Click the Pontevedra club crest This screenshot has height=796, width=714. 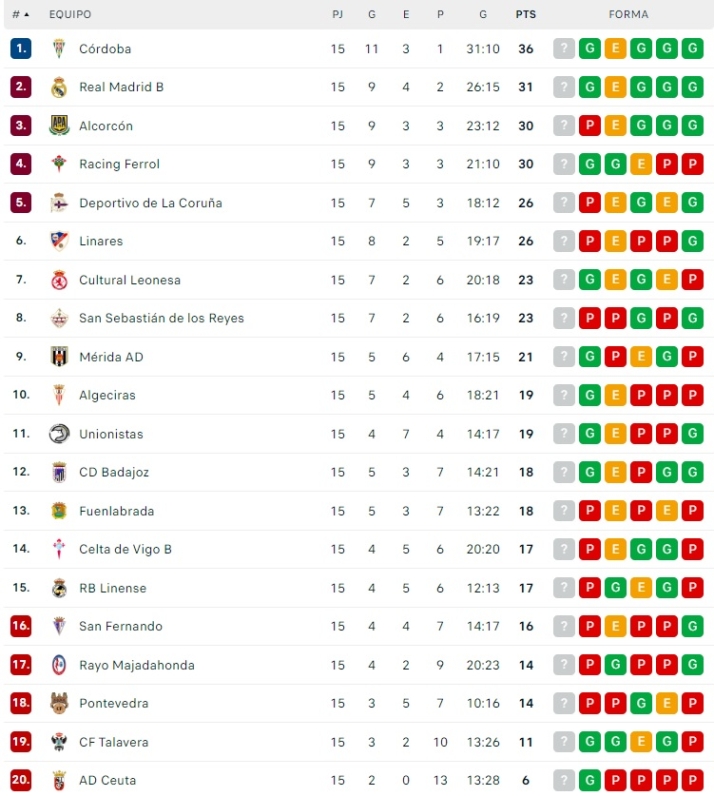click(58, 703)
